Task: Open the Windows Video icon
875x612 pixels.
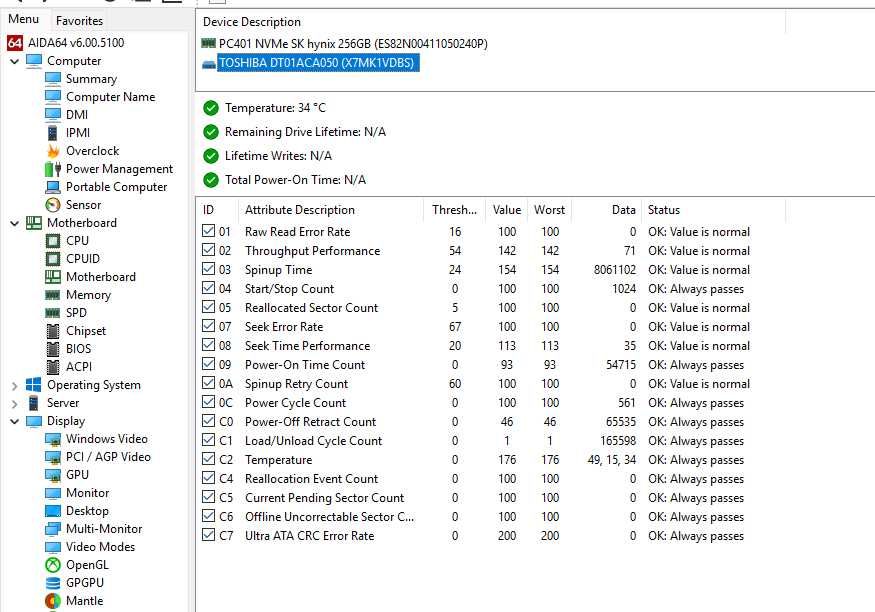Action: [x=52, y=439]
